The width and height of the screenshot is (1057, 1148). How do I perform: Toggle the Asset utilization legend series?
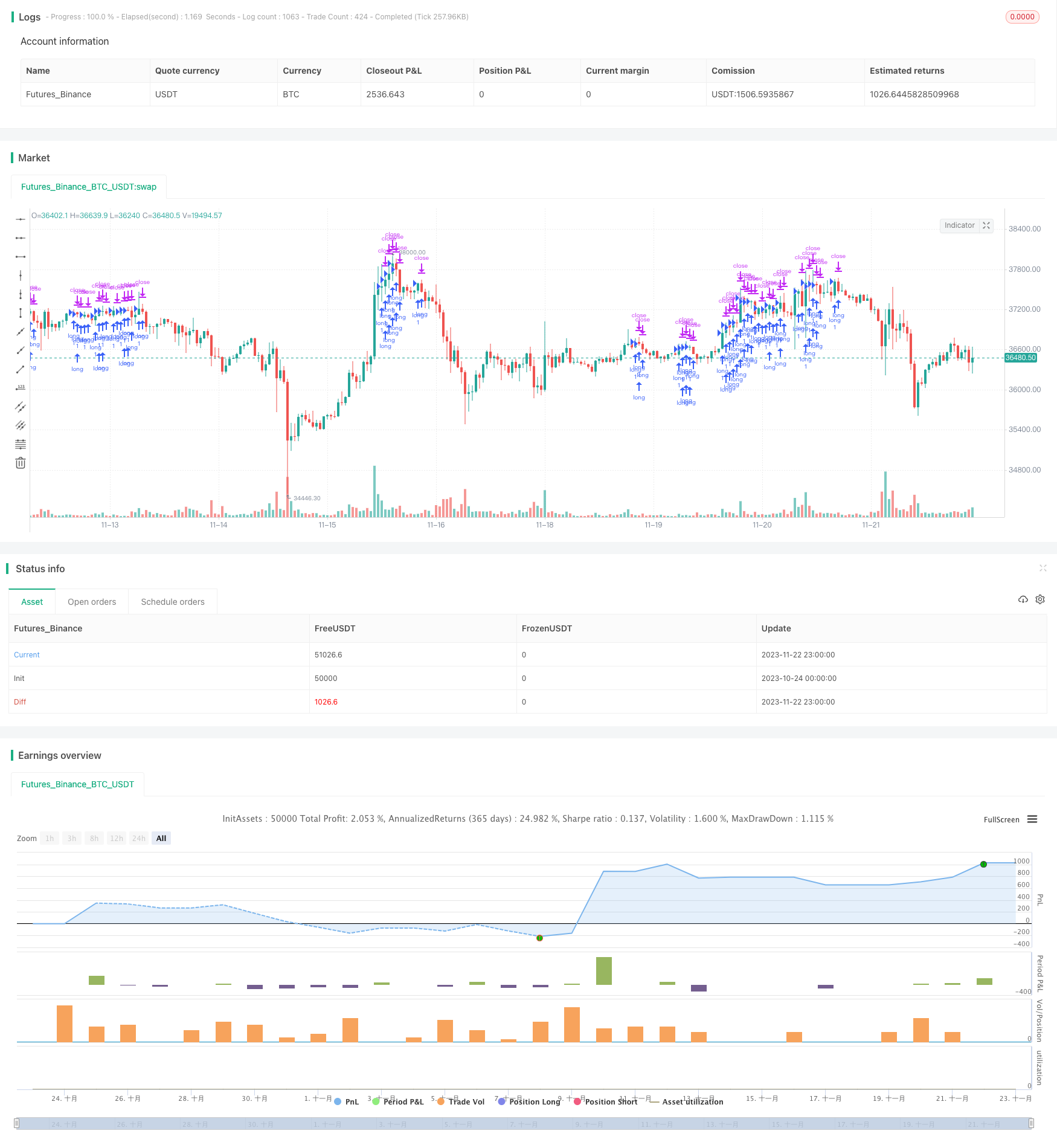click(x=687, y=1101)
